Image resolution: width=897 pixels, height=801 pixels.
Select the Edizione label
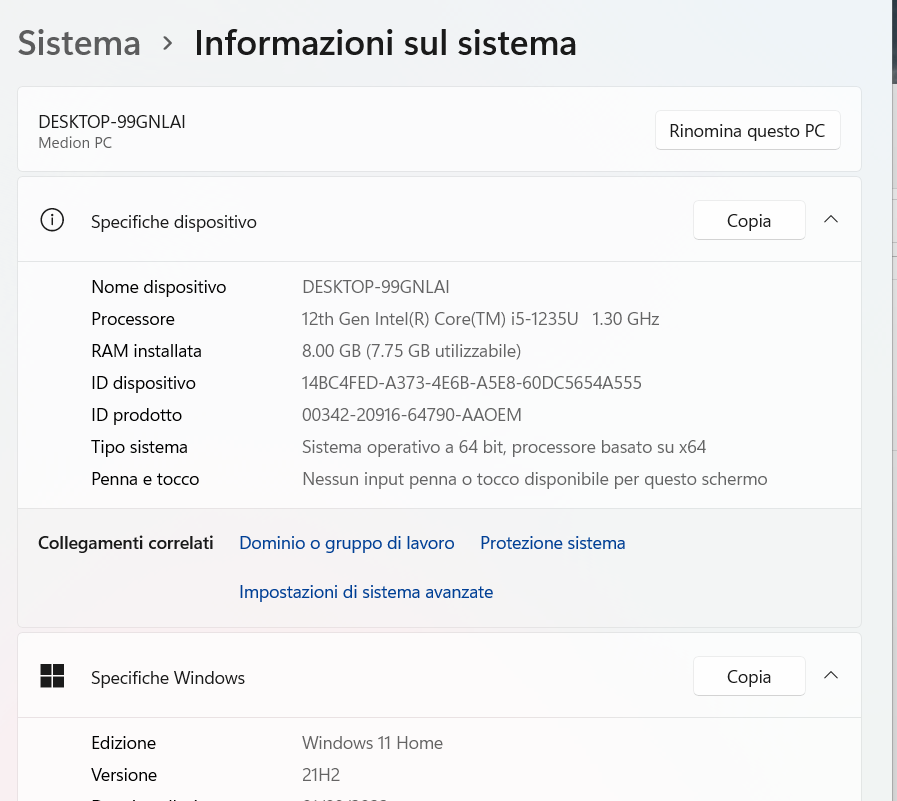pos(123,743)
